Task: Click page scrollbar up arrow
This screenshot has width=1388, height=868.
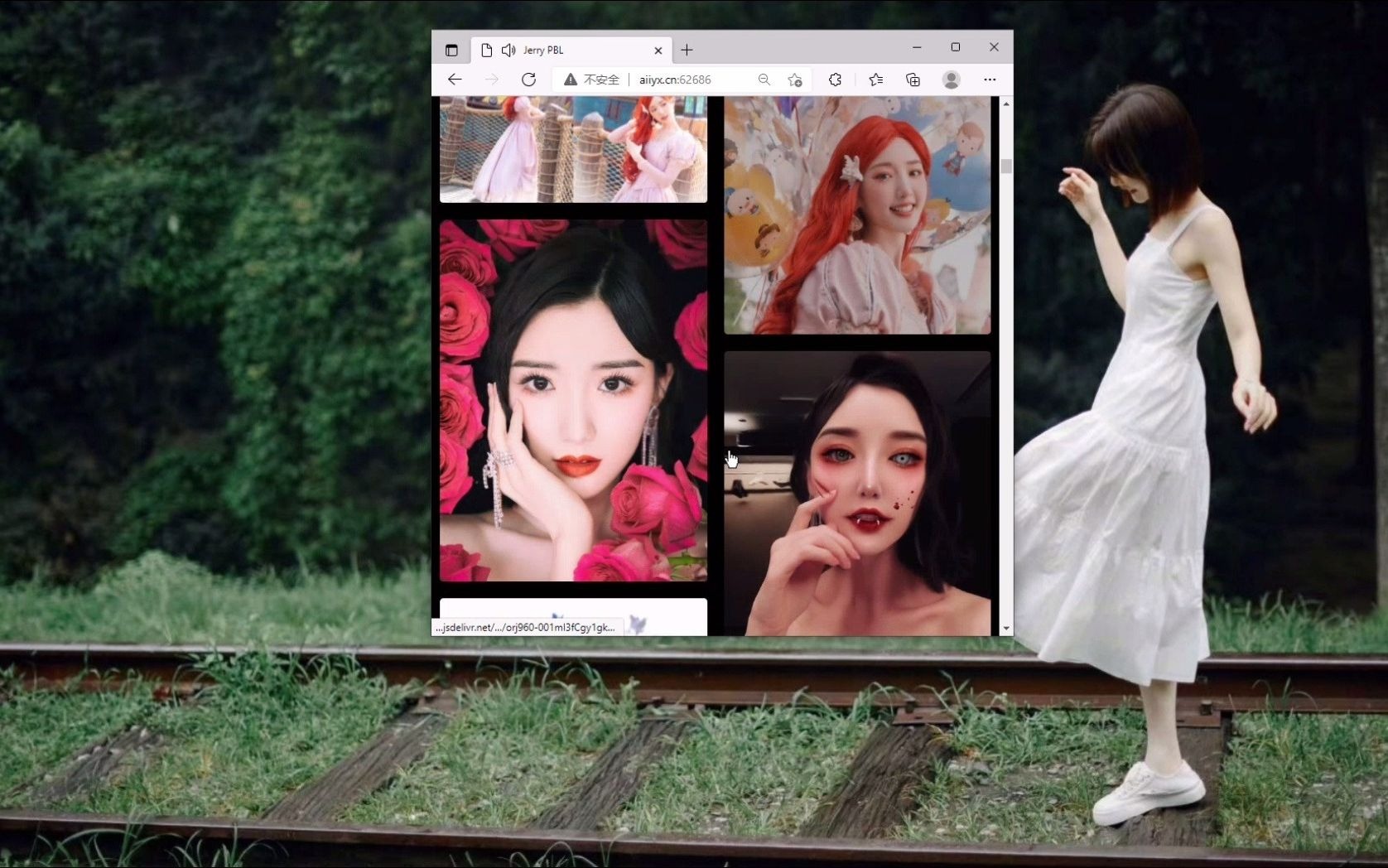Action: pyautogui.click(x=1006, y=104)
